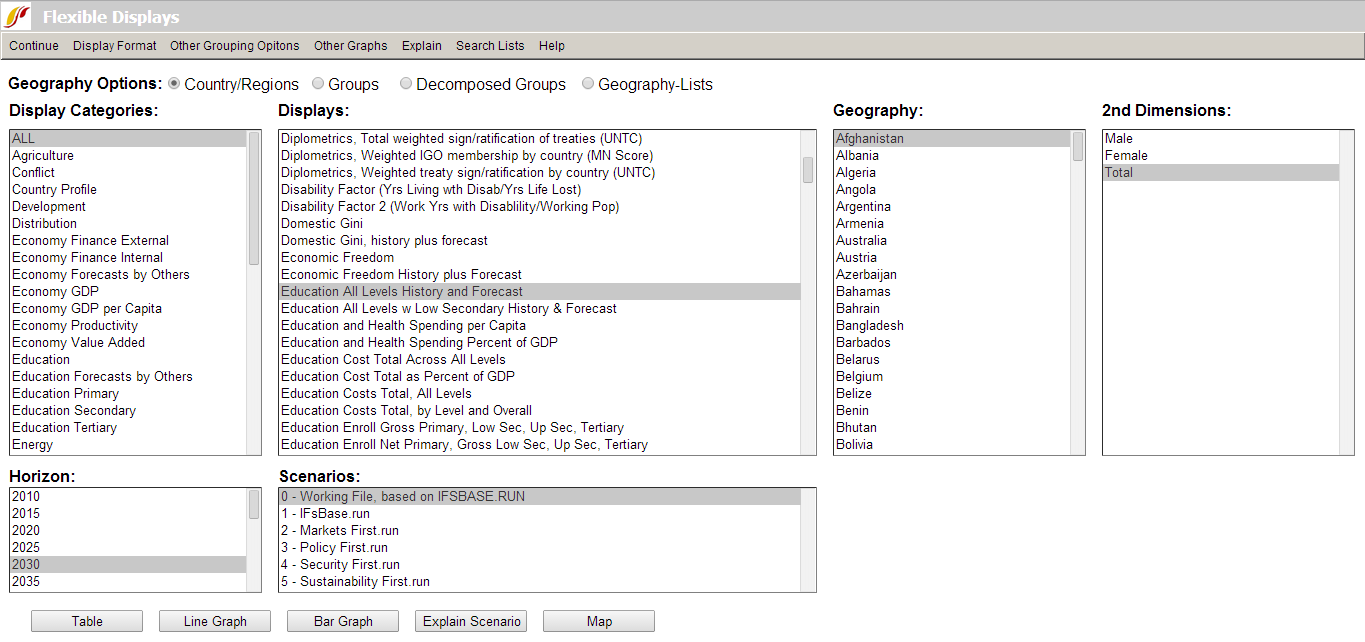Image resolution: width=1365 pixels, height=642 pixels.
Task: Show the Map view
Action: (599, 621)
